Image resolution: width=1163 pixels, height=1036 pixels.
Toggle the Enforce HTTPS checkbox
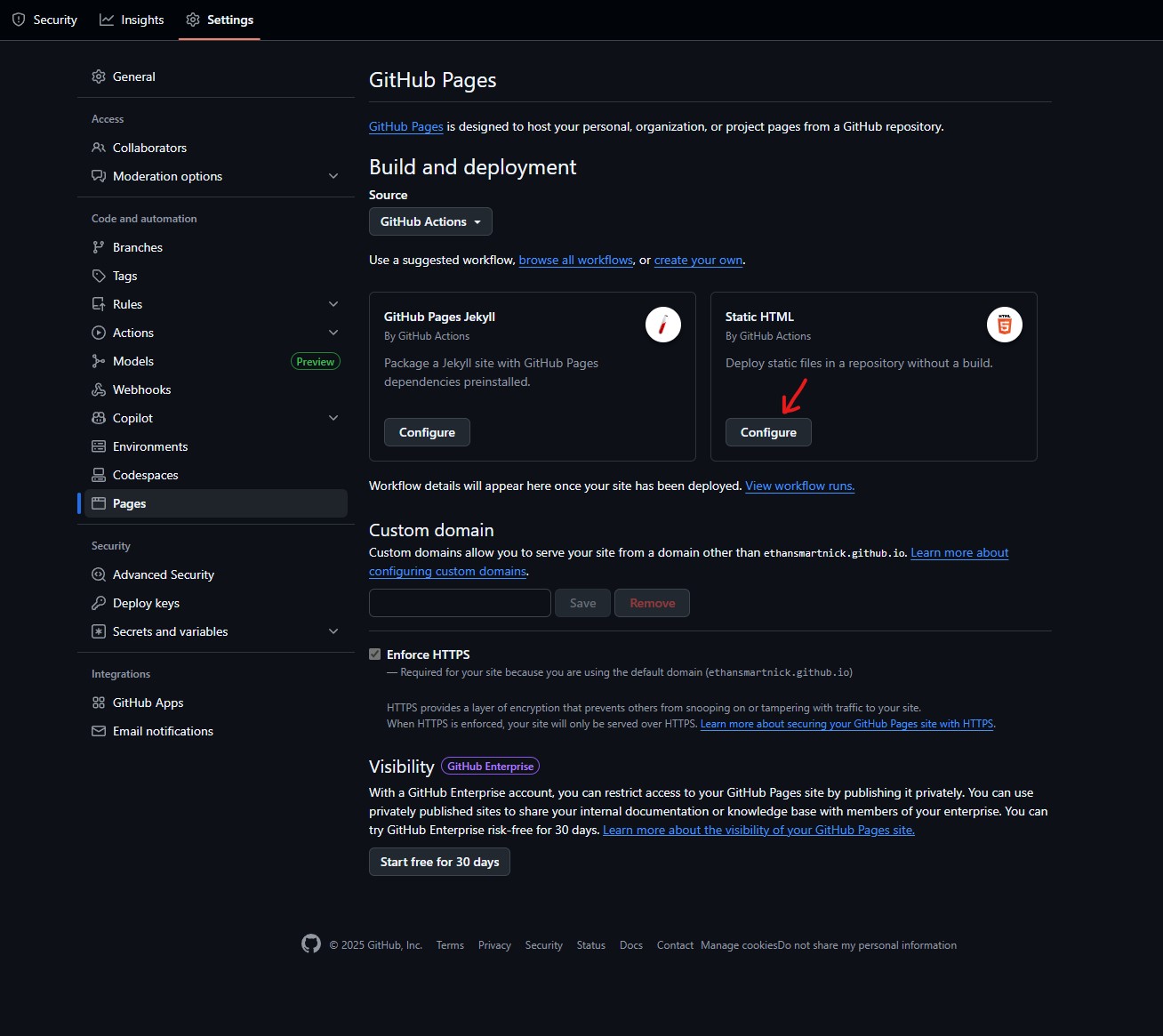375,655
